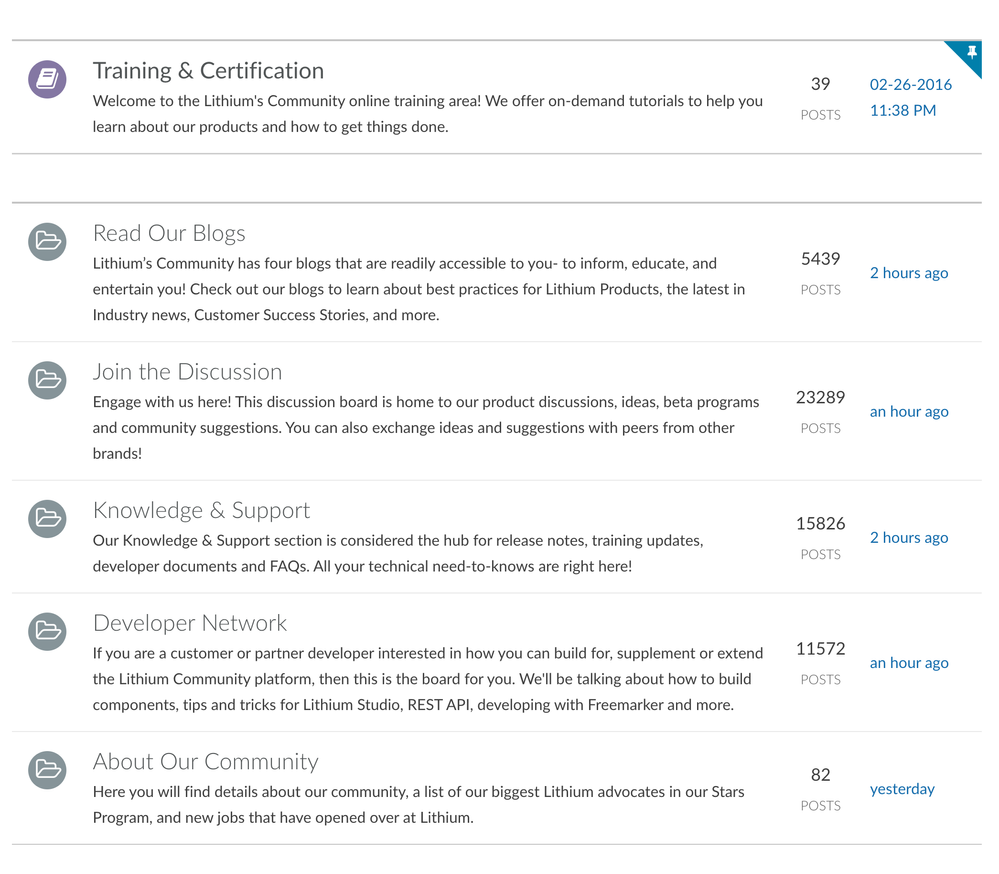Viewport: 999px width, 874px height.
Task: Open Knowledge & Support latest post '2 hours ago'
Action: point(909,538)
